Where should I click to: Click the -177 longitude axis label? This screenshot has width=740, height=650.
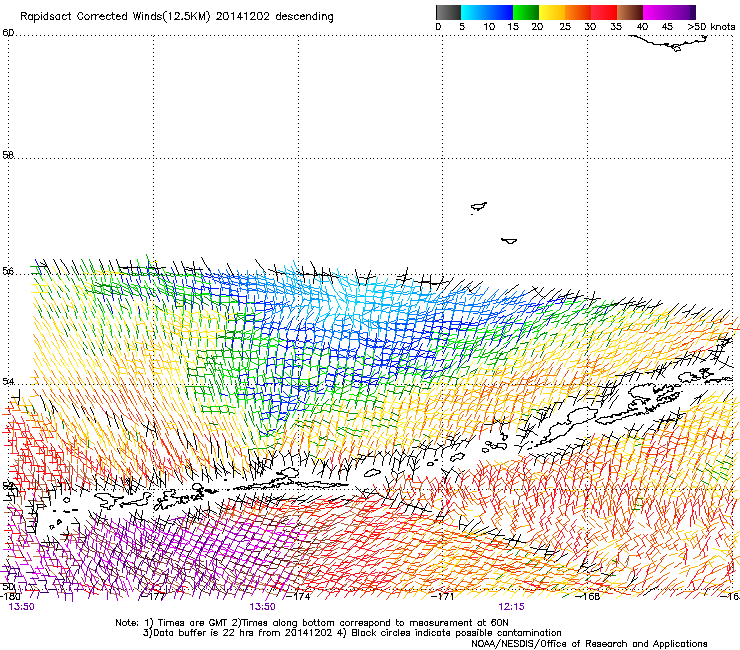[x=155, y=596]
